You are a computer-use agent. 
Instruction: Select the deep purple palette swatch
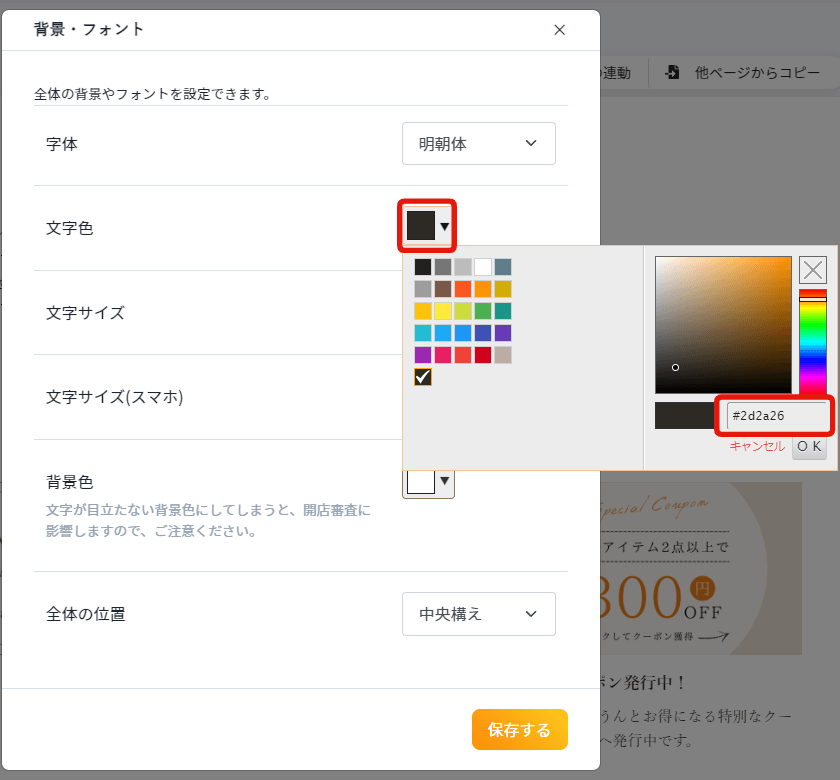tap(502, 333)
